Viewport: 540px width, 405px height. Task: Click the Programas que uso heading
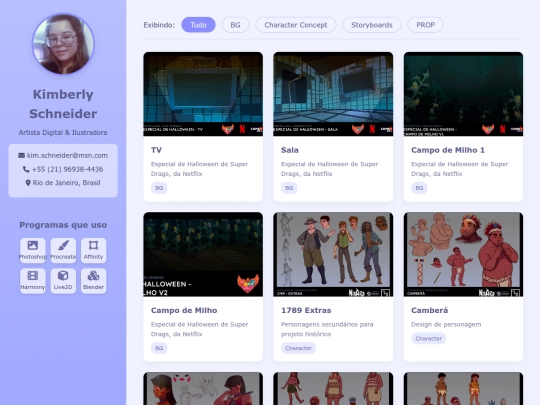coord(63,225)
